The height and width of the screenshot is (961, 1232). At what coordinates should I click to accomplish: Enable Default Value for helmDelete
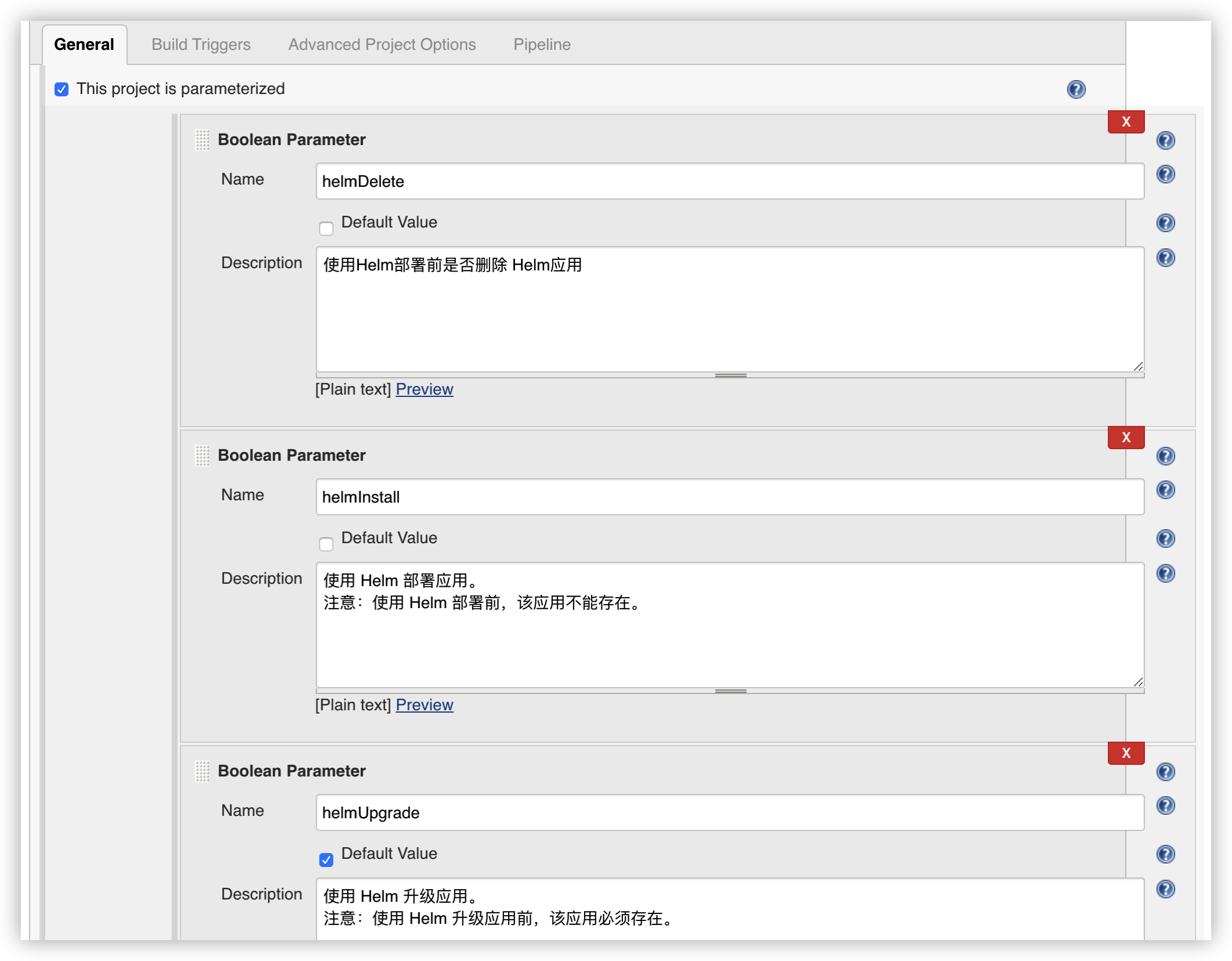(327, 229)
